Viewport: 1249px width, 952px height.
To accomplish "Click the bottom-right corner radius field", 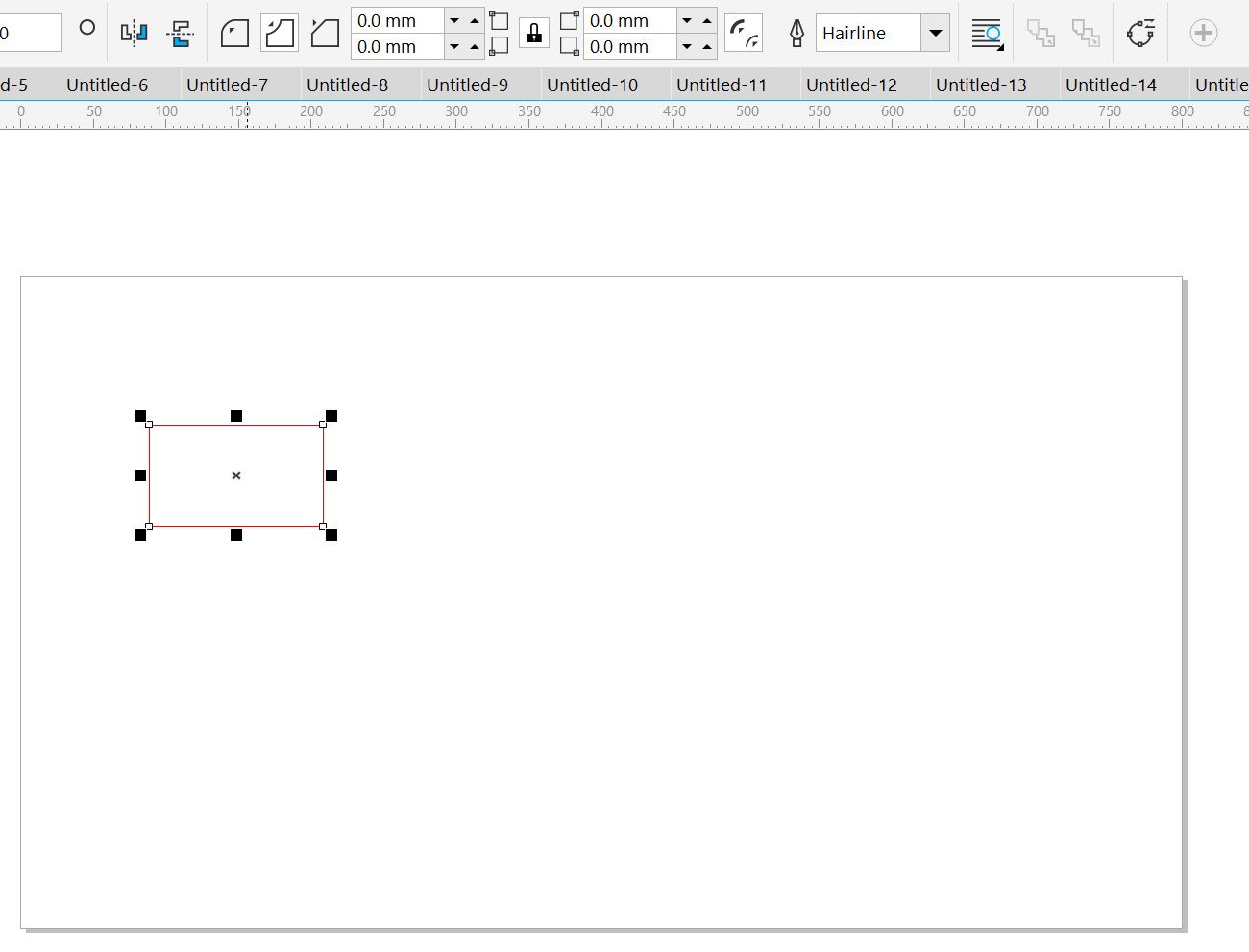I will (630, 46).
